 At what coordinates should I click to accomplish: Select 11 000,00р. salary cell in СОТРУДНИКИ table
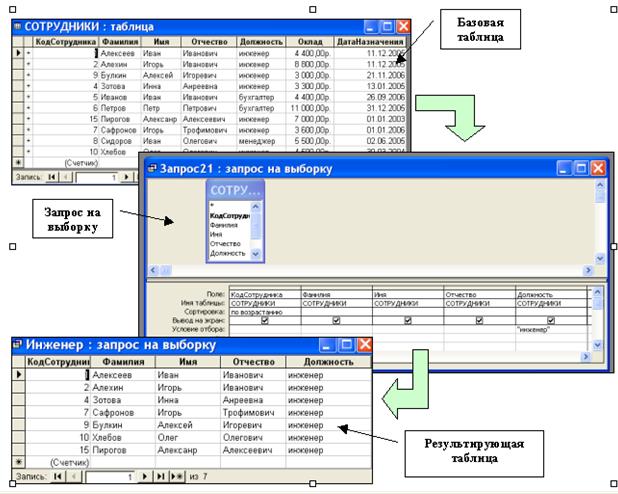coord(310,108)
